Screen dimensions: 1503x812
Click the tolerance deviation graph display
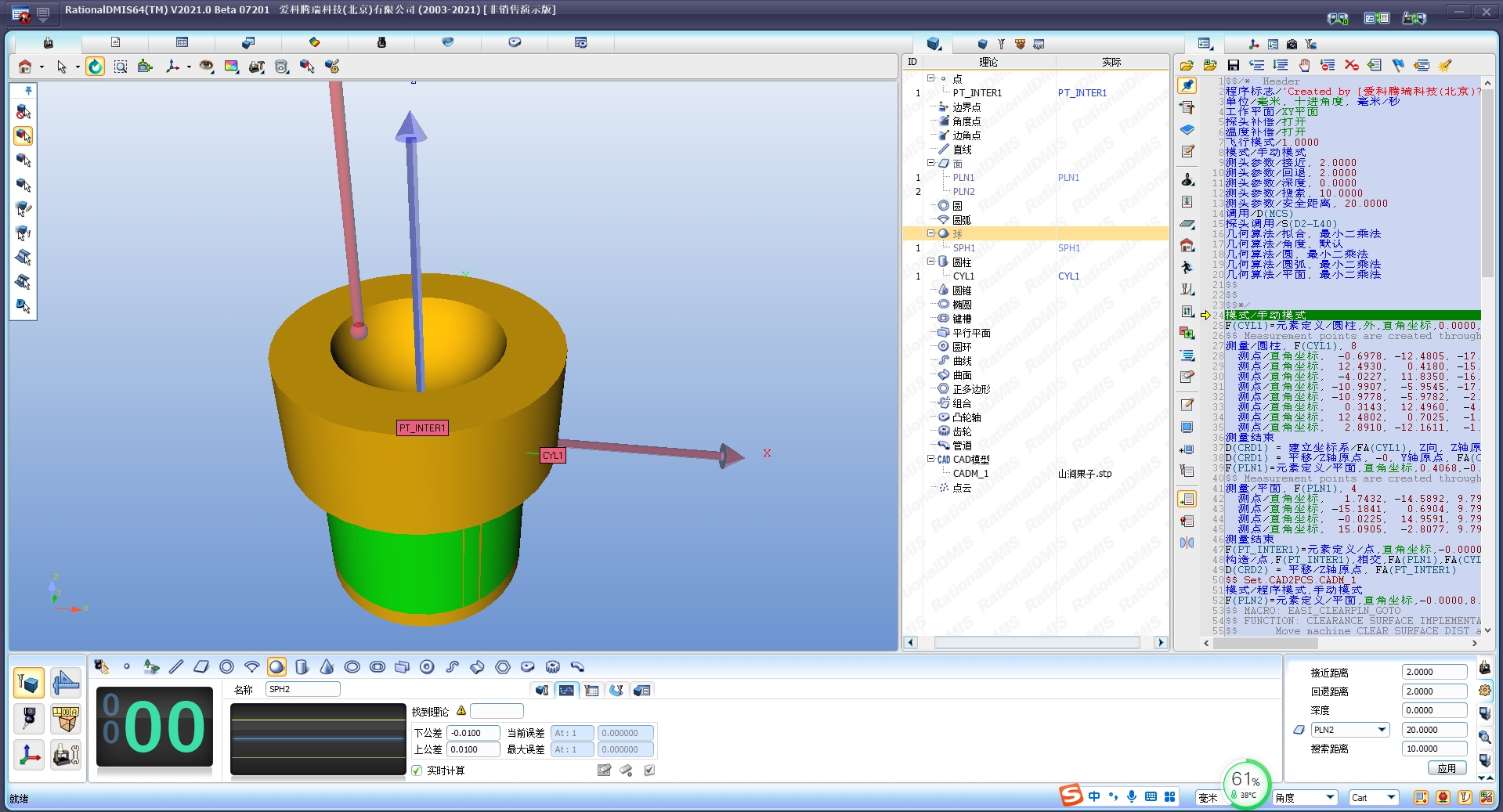pos(318,739)
